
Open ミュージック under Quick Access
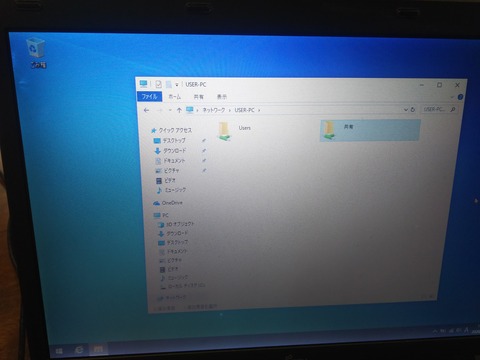pyautogui.click(x=171, y=190)
